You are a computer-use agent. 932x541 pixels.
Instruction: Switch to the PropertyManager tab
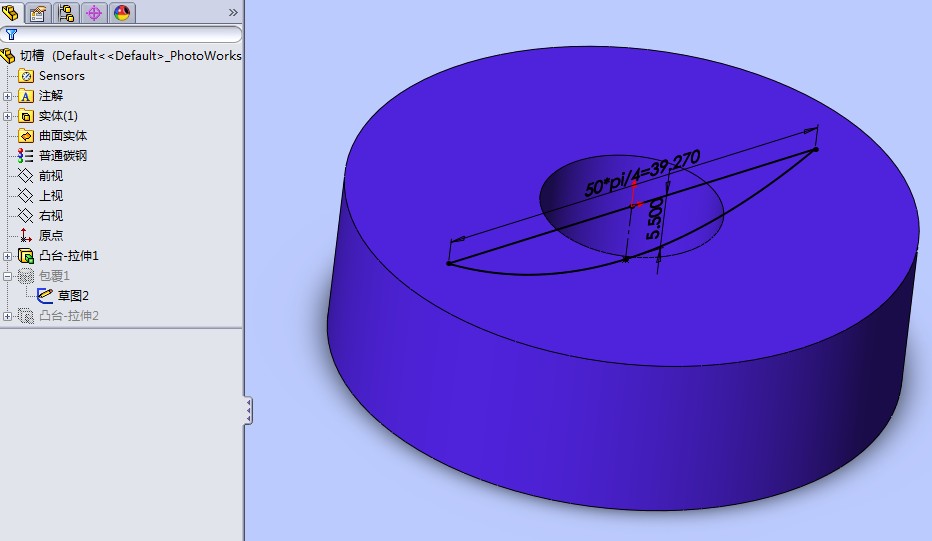pyautogui.click(x=38, y=12)
